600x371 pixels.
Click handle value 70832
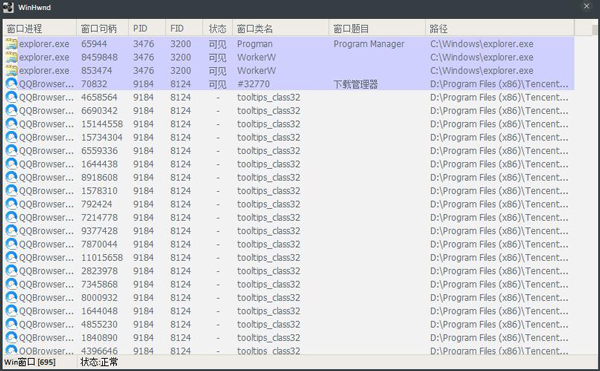click(x=94, y=84)
